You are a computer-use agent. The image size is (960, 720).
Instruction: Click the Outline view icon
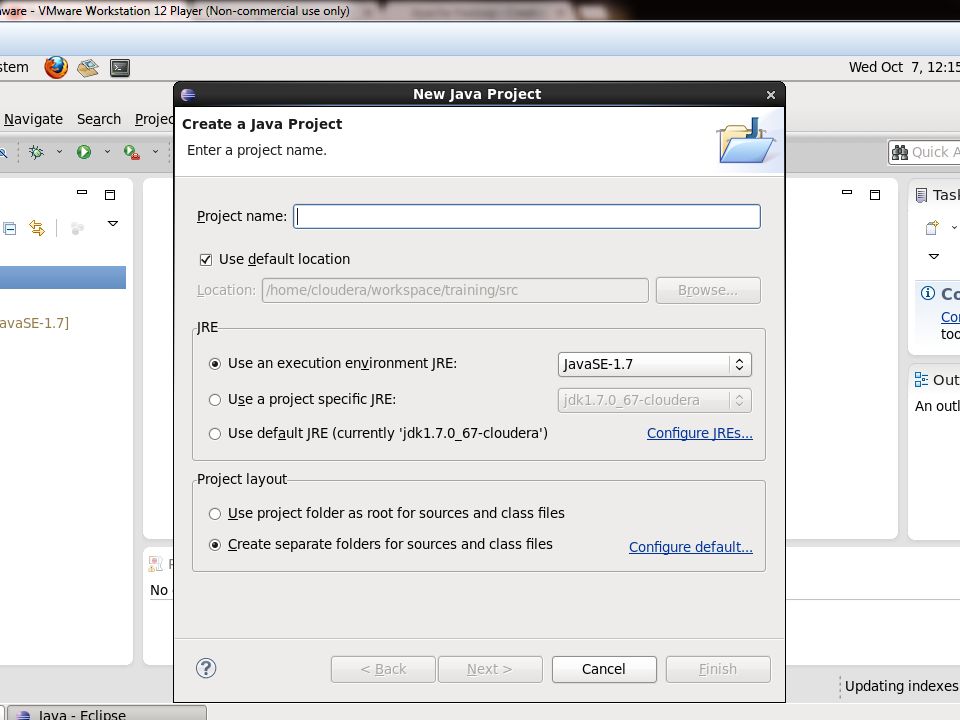click(921, 380)
